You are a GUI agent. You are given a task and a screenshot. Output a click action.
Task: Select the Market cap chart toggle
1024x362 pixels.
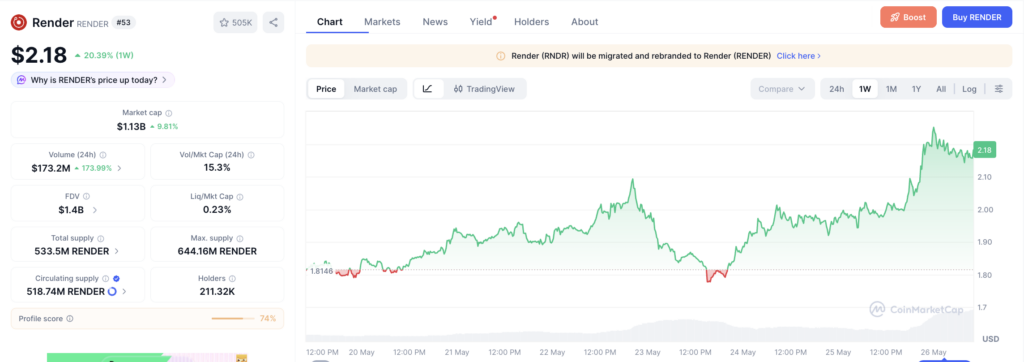(x=375, y=89)
